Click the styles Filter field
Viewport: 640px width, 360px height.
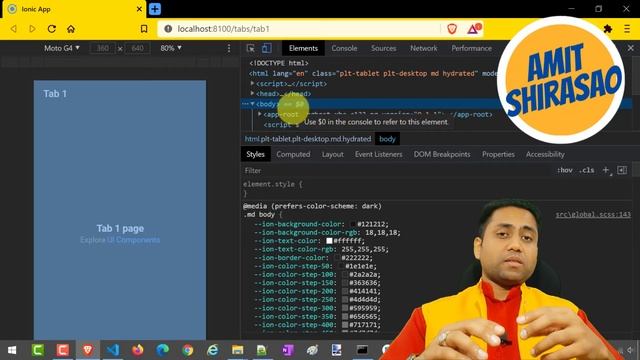[x=396, y=171]
